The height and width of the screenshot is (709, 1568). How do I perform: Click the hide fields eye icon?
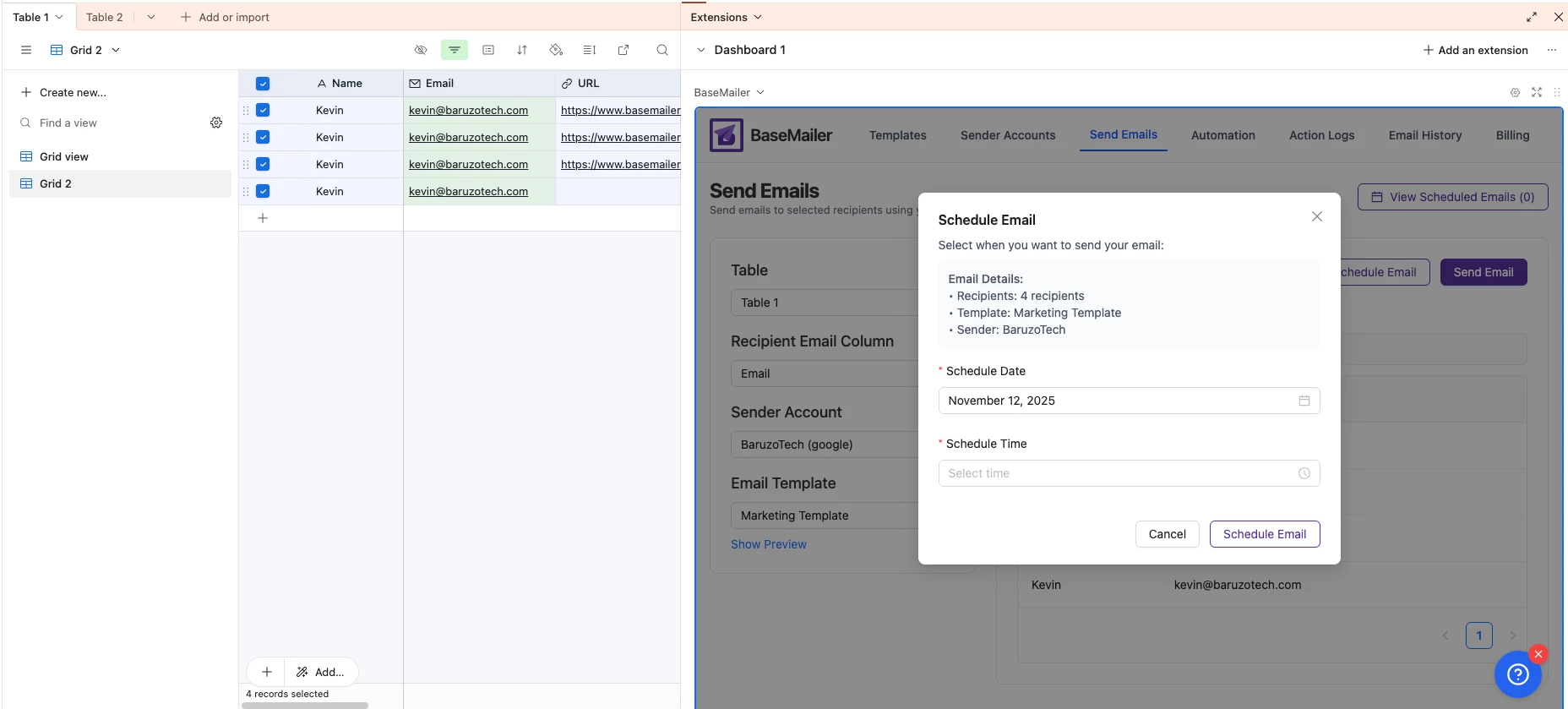421,50
